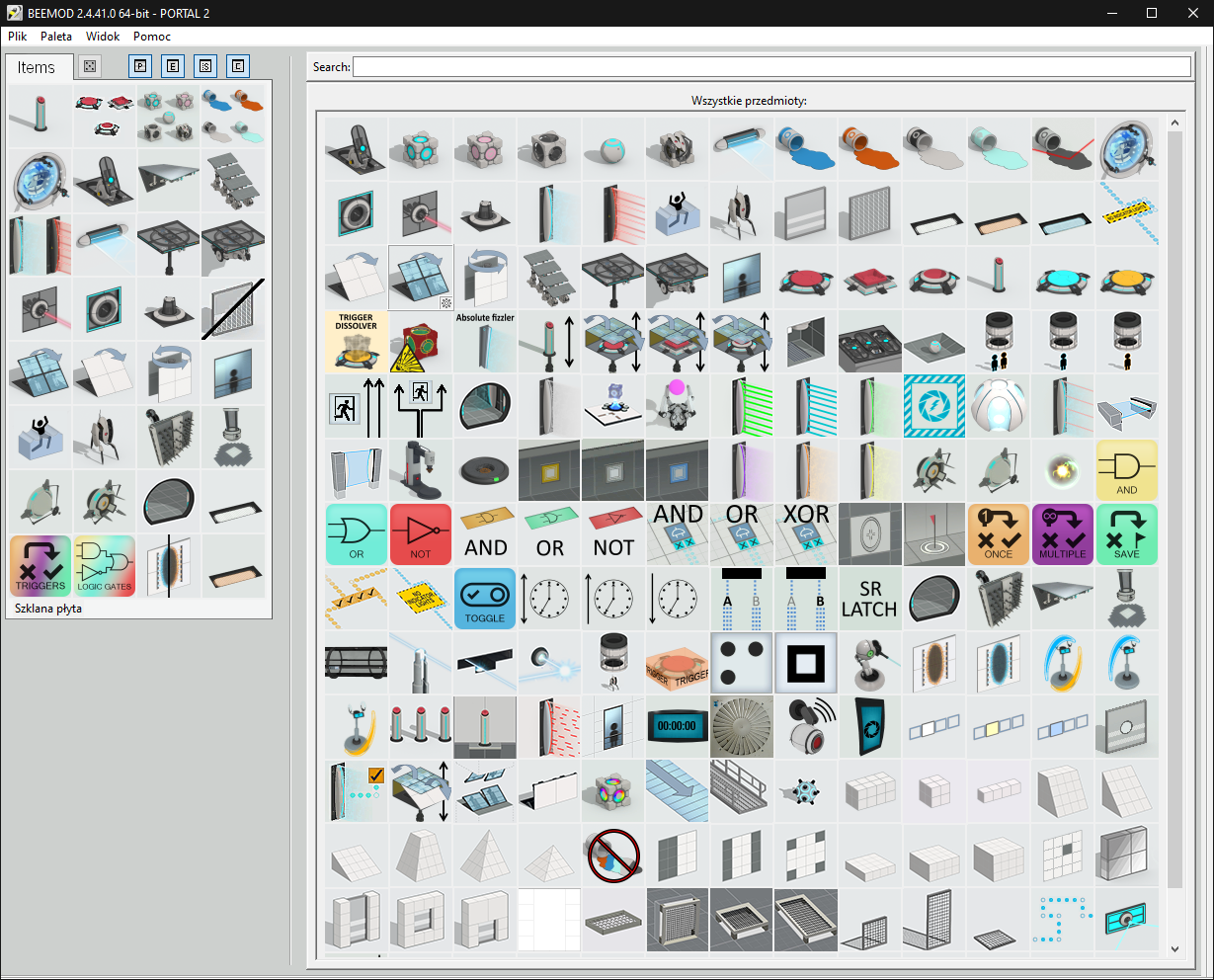The width and height of the screenshot is (1214, 980).
Task: Switch to the Items tab
Action: [x=37, y=67]
